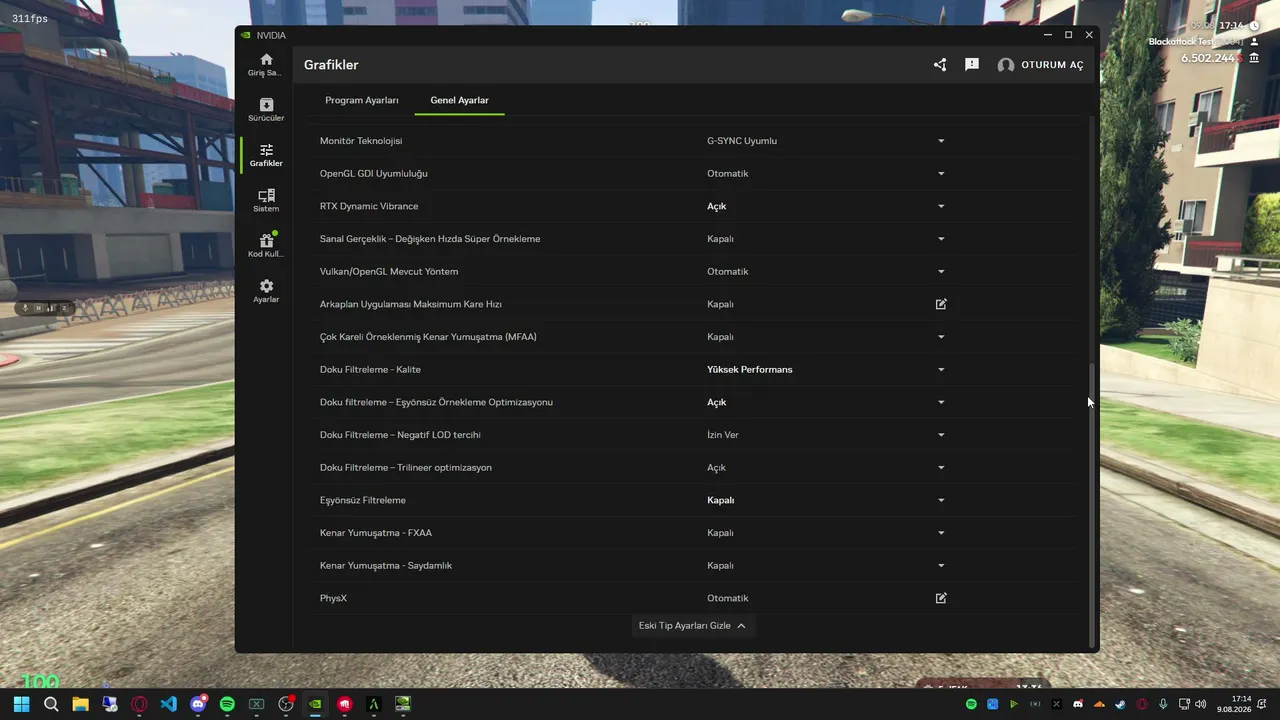The image size is (1280, 720).
Task: Expand Doku Filtreleme - Kalite dropdown
Action: (x=941, y=370)
